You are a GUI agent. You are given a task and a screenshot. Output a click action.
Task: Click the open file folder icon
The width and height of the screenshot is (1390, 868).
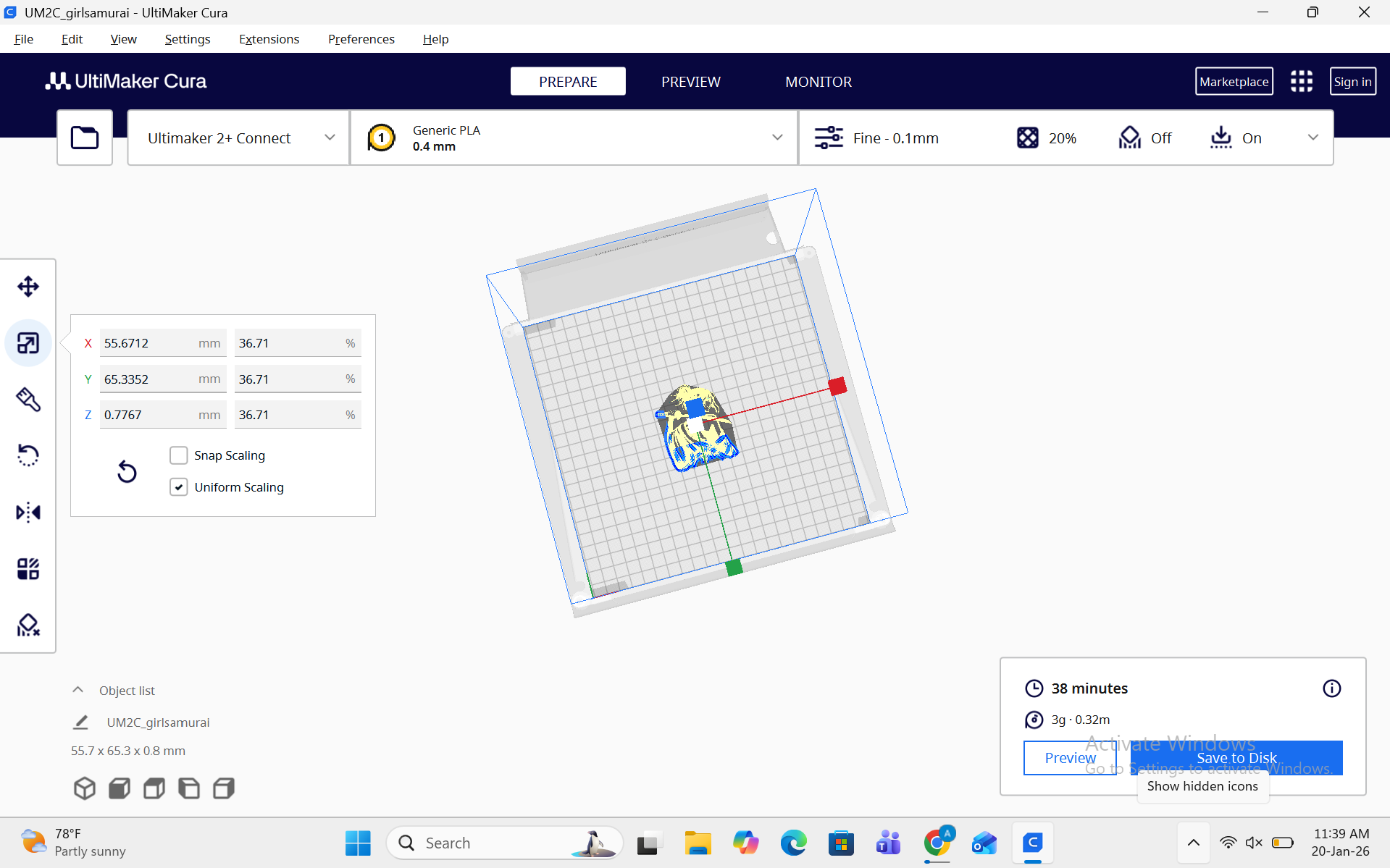coord(85,138)
